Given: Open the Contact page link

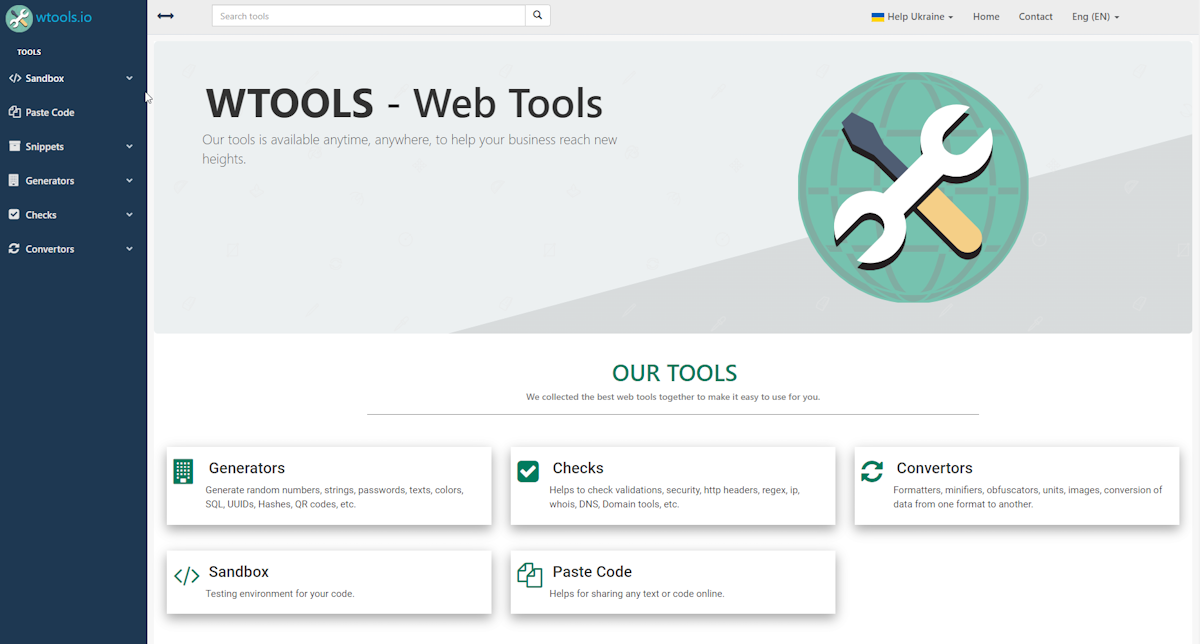Looking at the screenshot, I should (x=1036, y=17).
